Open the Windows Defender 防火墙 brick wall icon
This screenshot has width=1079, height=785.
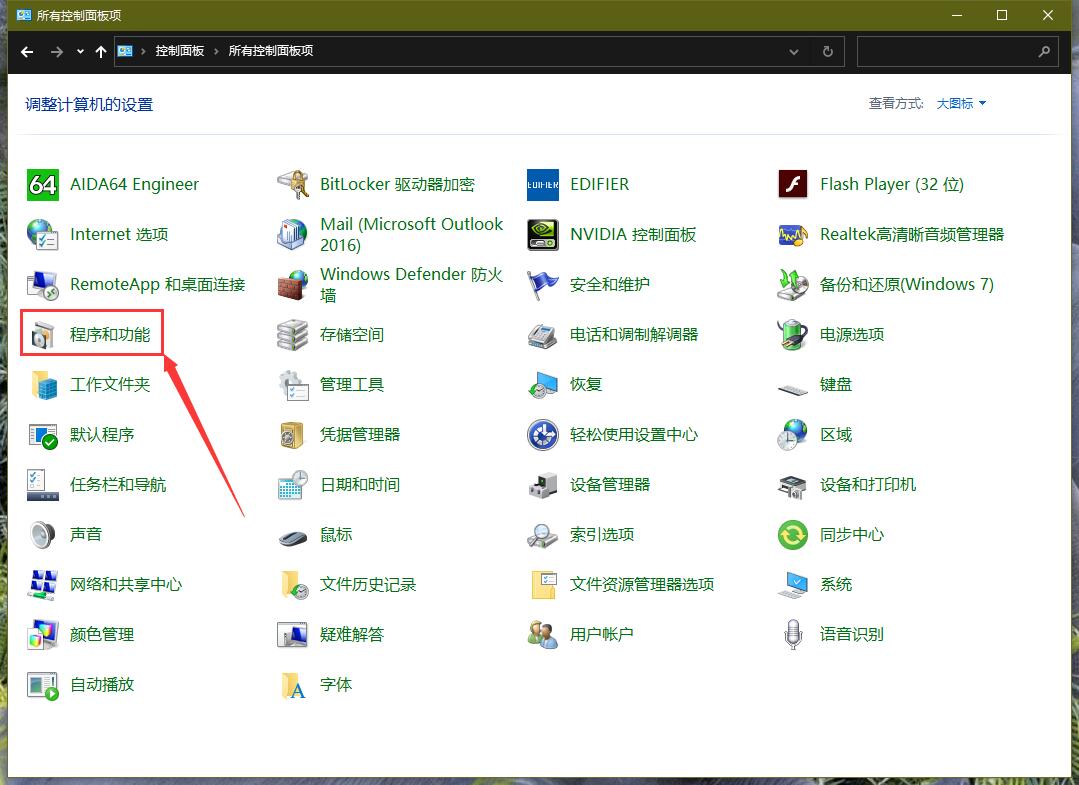(292, 285)
